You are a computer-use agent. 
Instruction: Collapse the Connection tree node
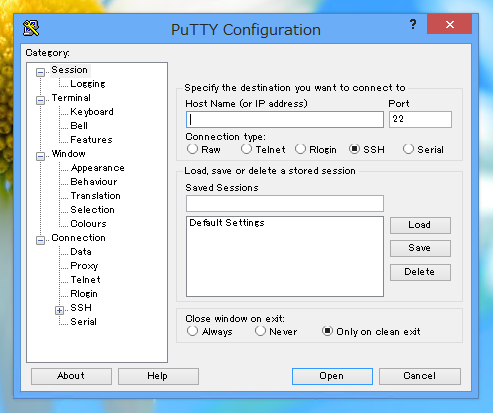coord(40,240)
